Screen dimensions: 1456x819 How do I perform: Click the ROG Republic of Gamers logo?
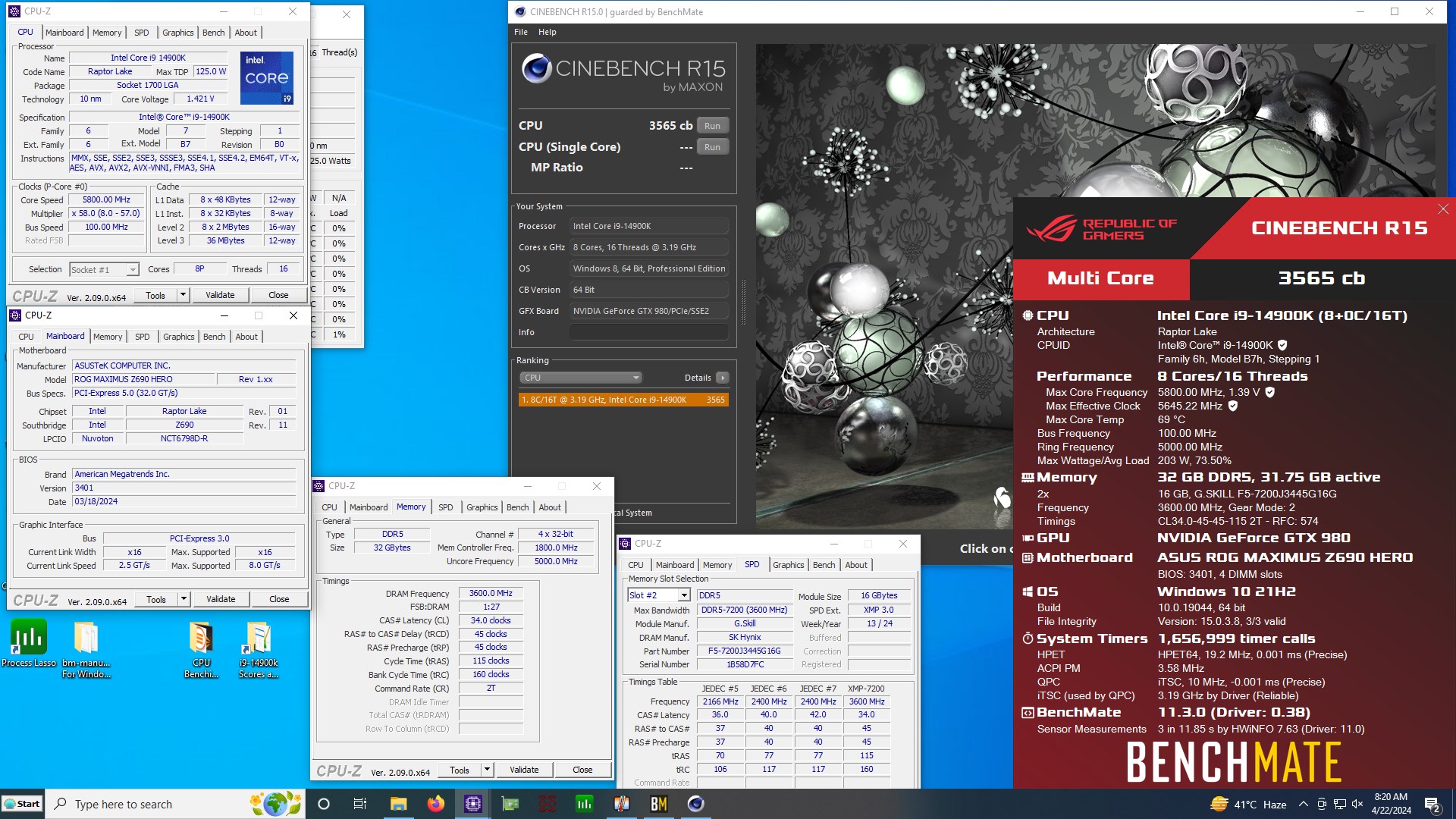pos(1101,228)
